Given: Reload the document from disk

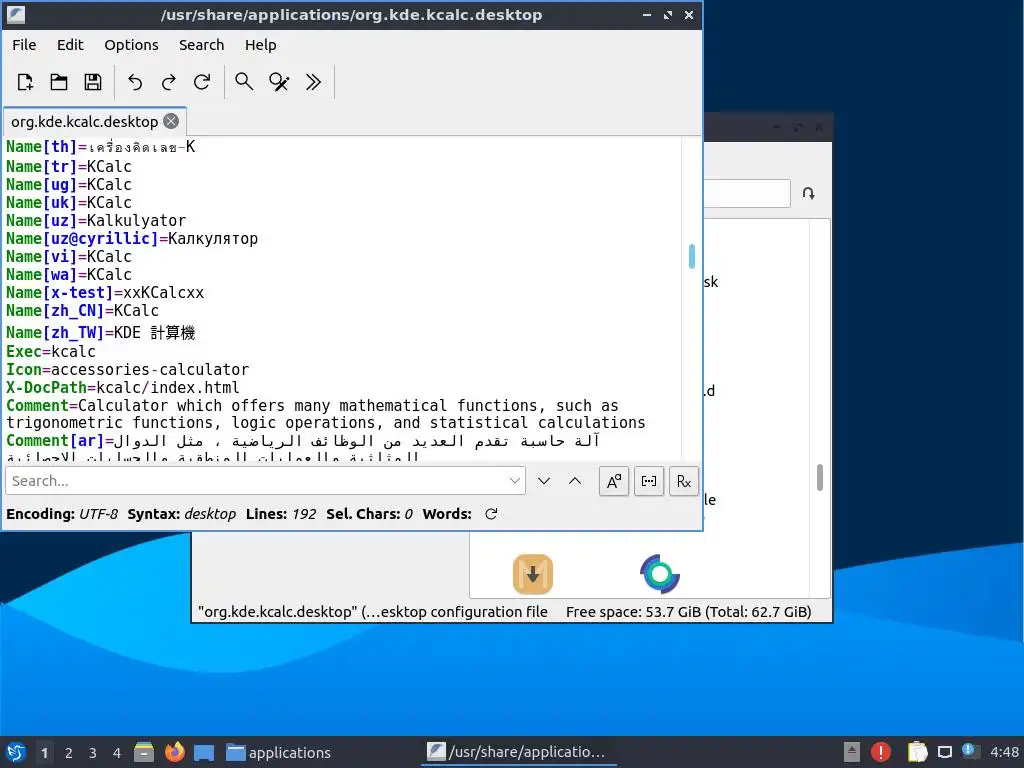Looking at the screenshot, I should click(x=202, y=82).
